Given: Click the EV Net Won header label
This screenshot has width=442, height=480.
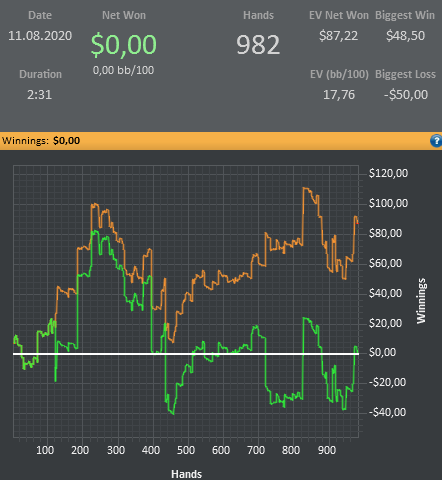Looking at the screenshot, I should [x=339, y=15].
